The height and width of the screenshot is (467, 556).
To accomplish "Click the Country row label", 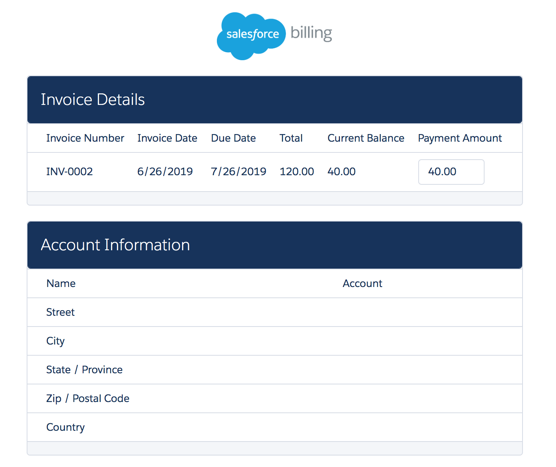I will 65,427.
